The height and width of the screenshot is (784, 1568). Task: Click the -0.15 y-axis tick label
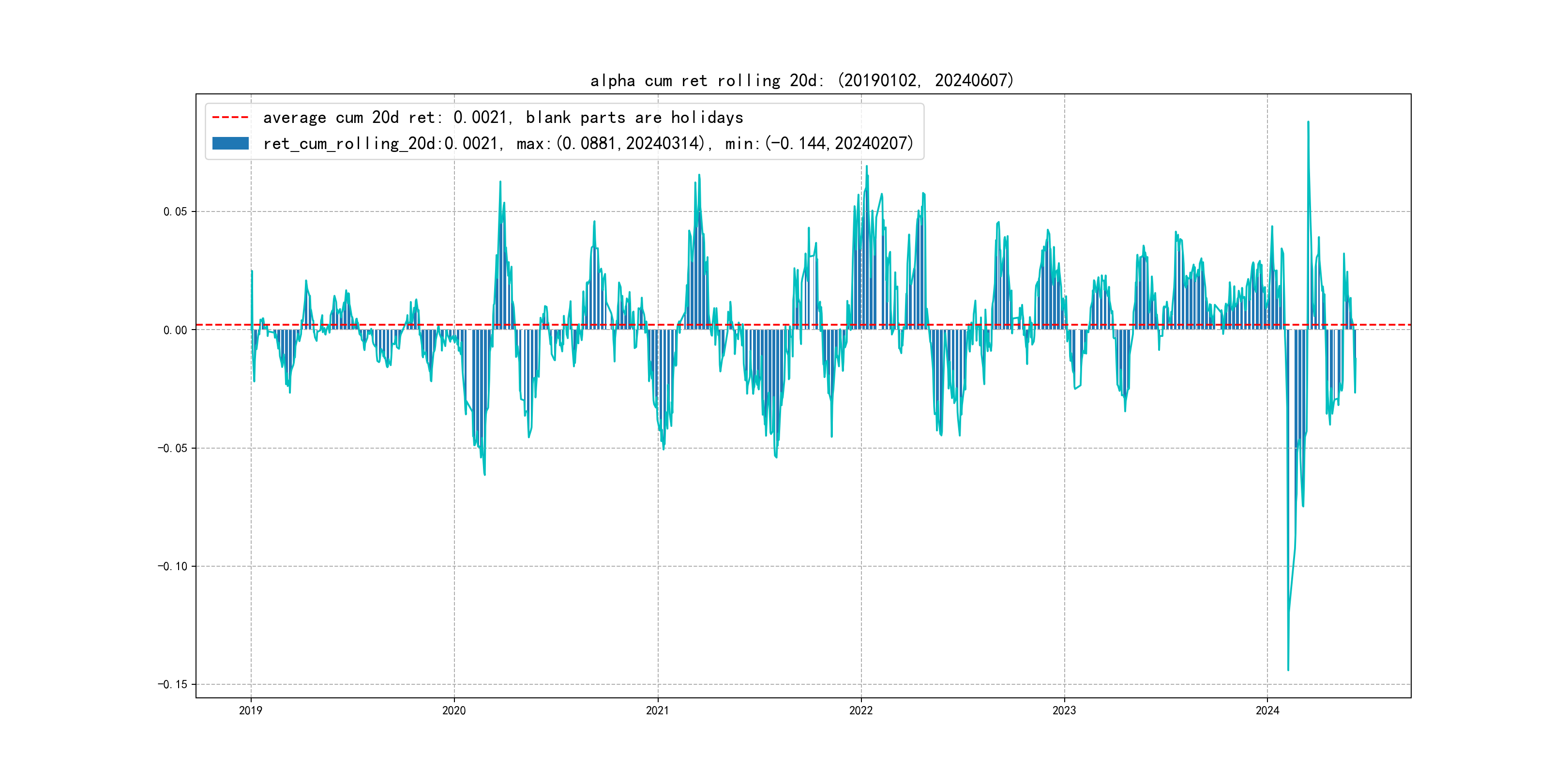click(x=172, y=684)
